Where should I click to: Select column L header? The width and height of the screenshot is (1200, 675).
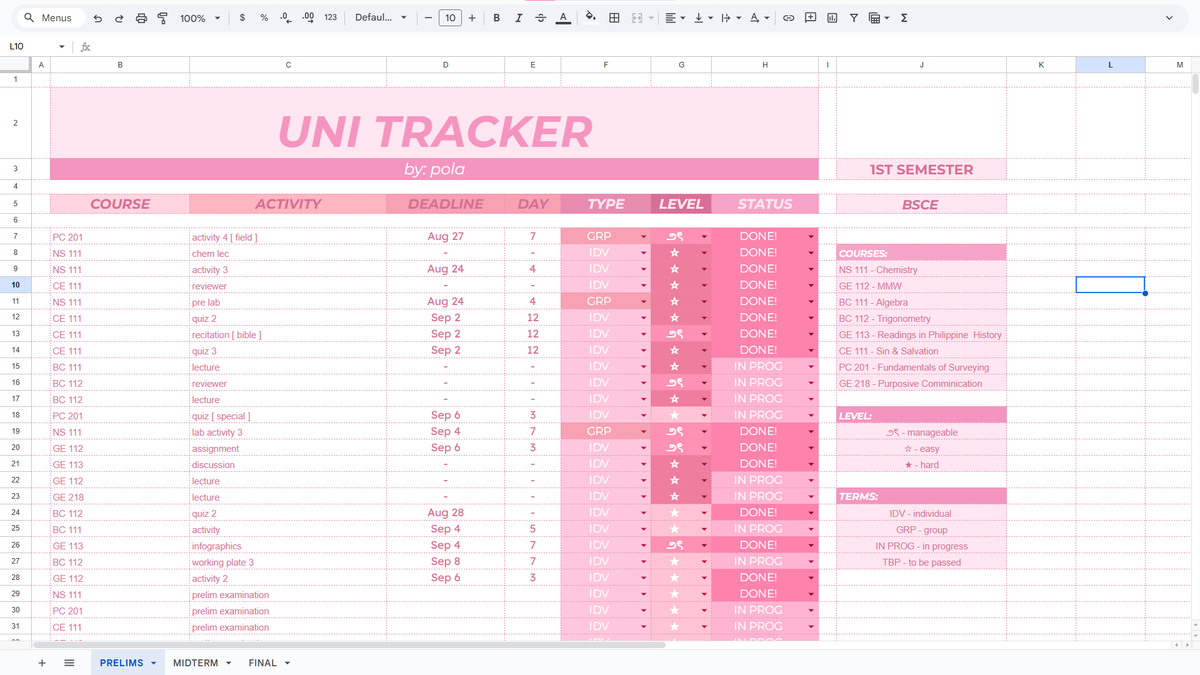pos(1110,65)
